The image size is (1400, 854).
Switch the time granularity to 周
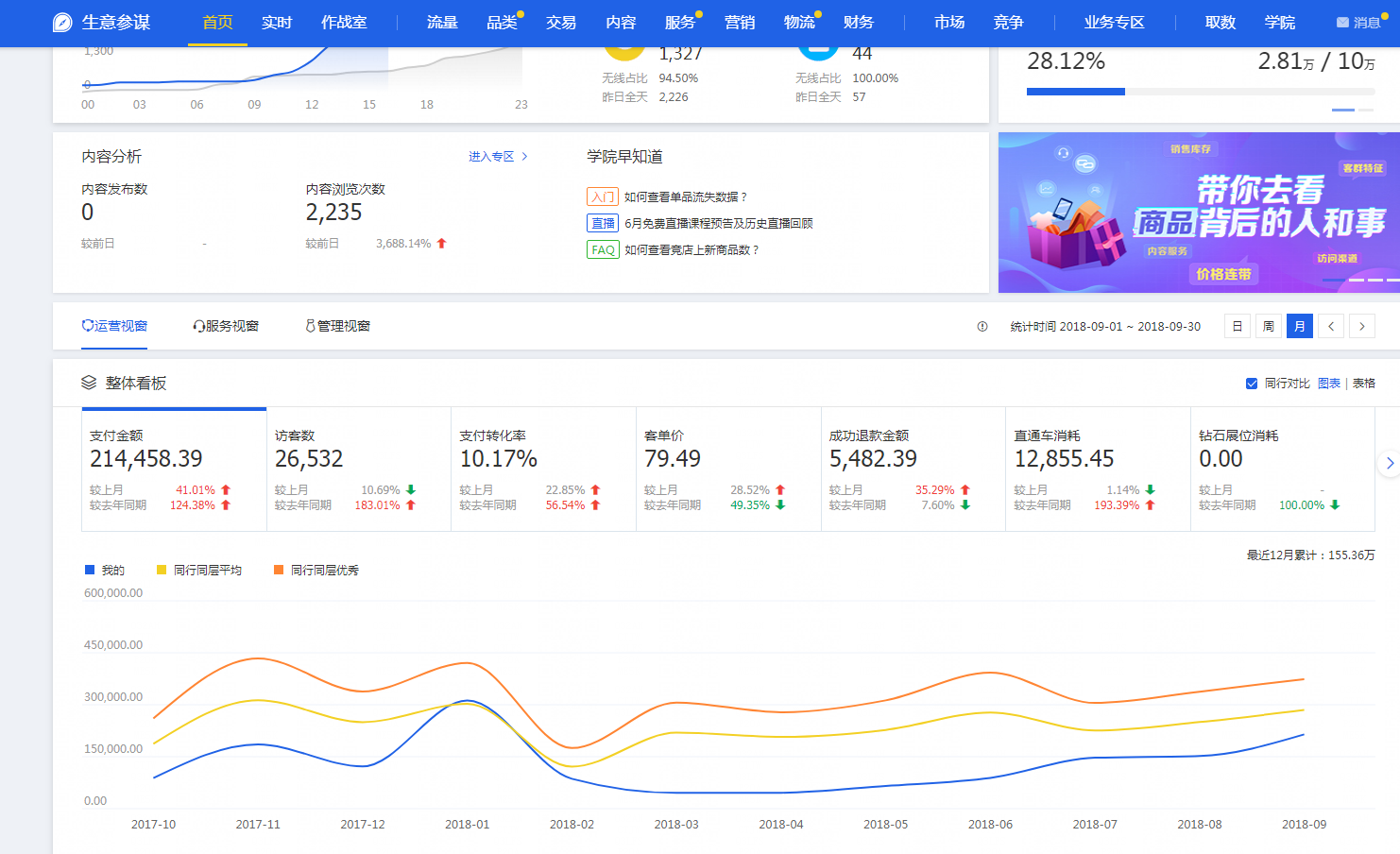pos(1269,327)
